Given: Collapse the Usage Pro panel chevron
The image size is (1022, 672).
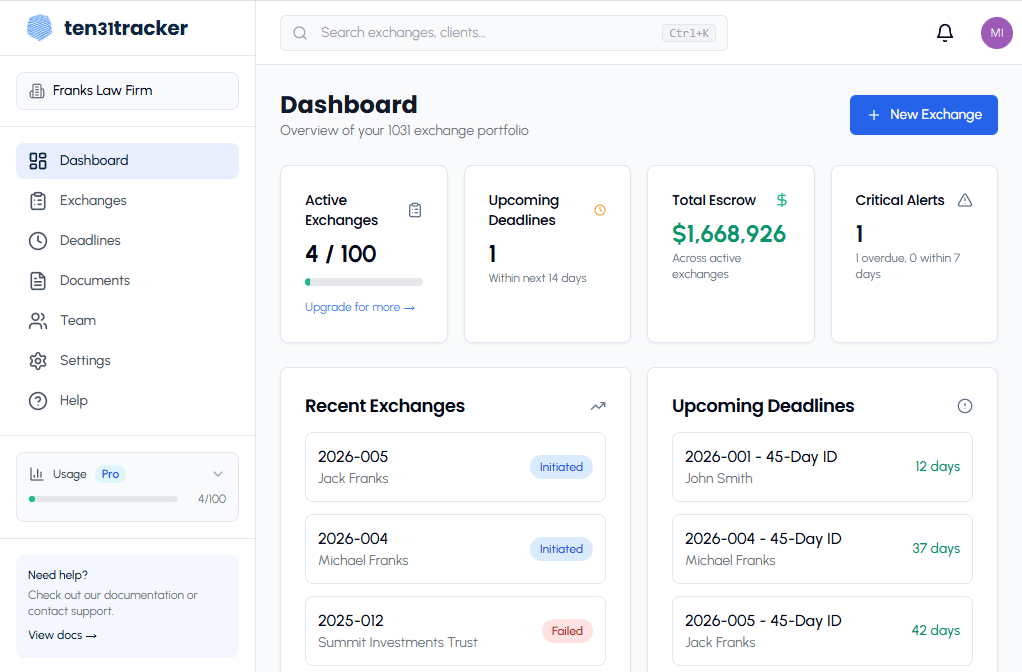Looking at the screenshot, I should pos(217,473).
